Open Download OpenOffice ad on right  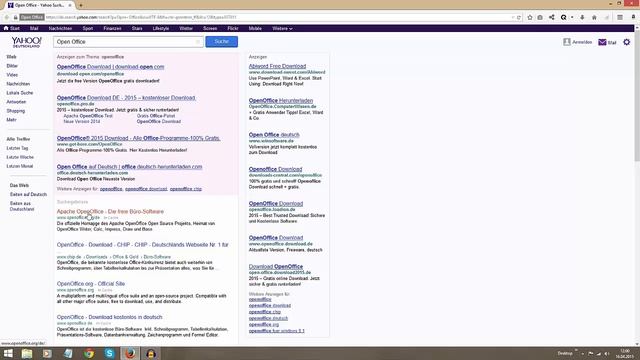(x=276, y=267)
